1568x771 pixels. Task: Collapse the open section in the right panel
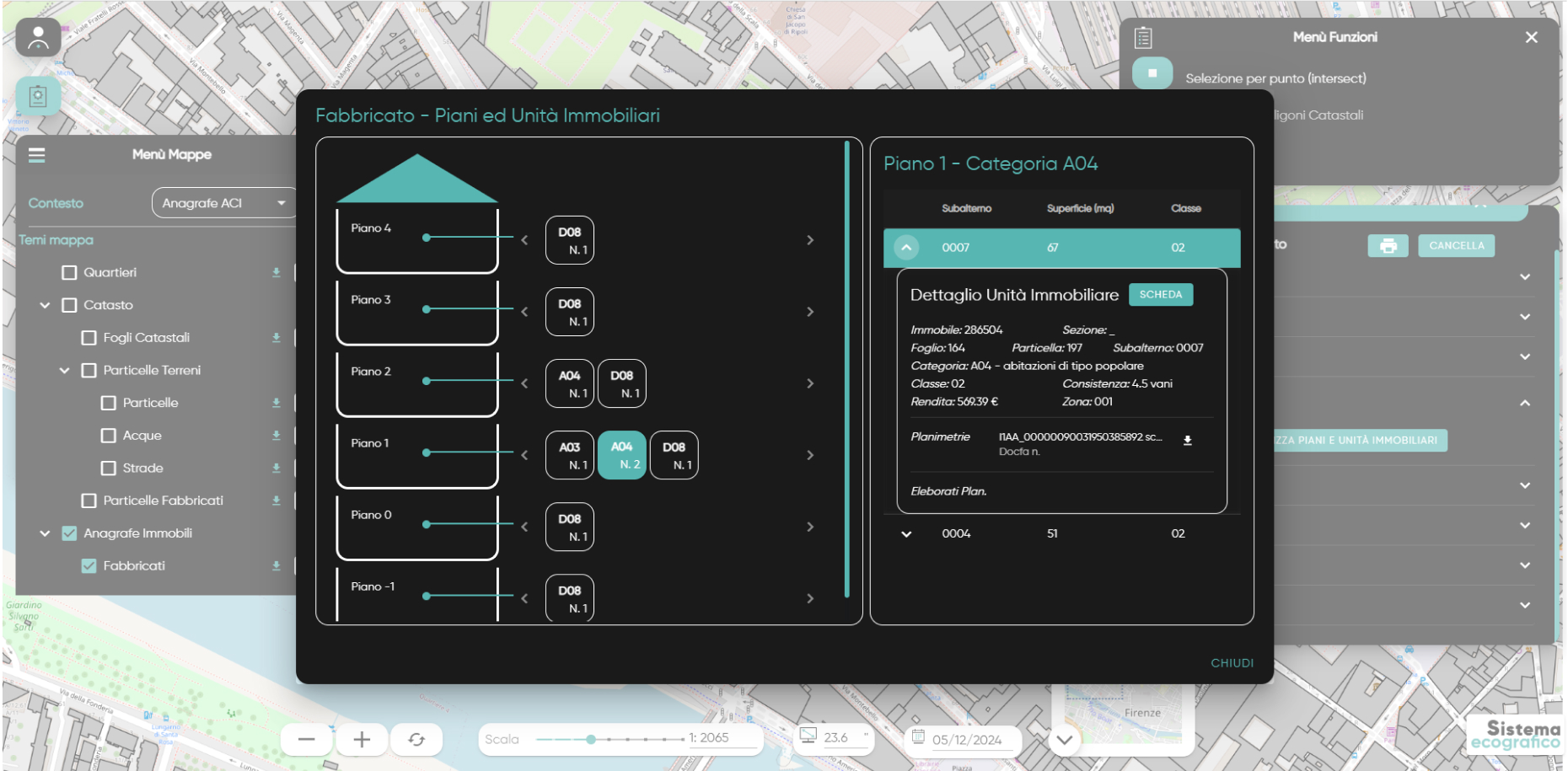point(1525,404)
